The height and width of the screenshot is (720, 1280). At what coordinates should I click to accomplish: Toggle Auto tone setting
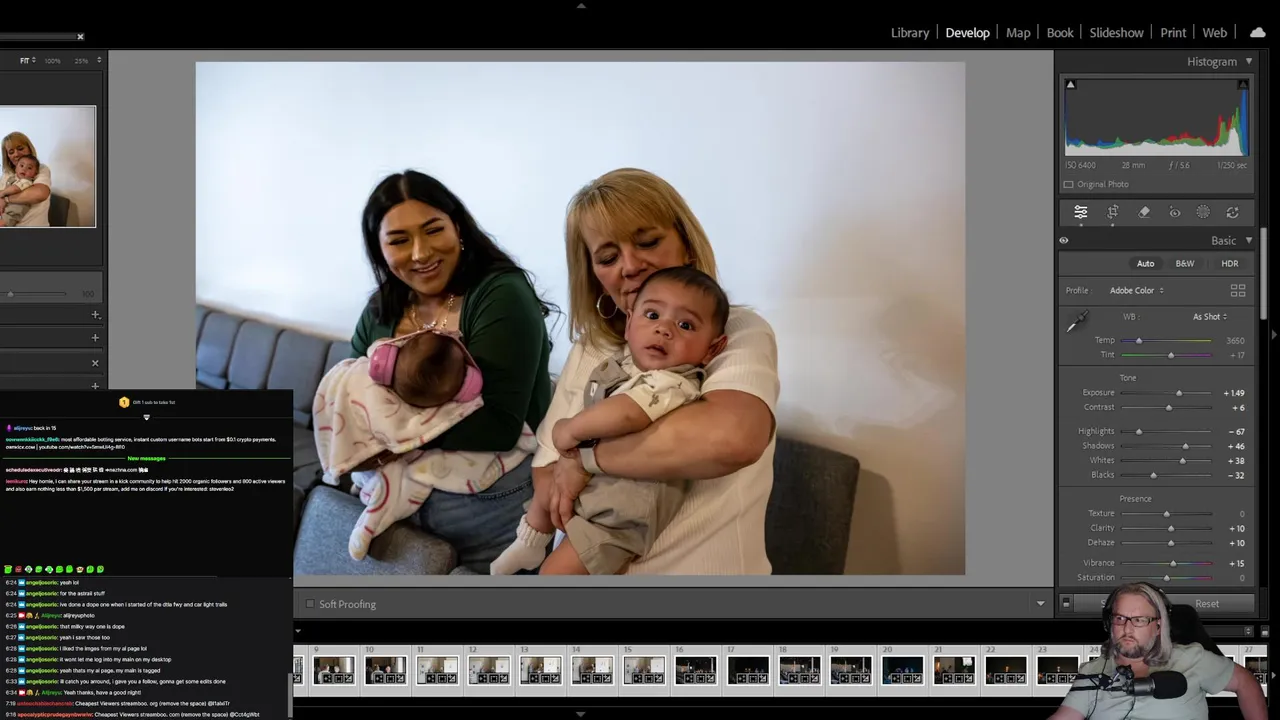click(x=1145, y=264)
